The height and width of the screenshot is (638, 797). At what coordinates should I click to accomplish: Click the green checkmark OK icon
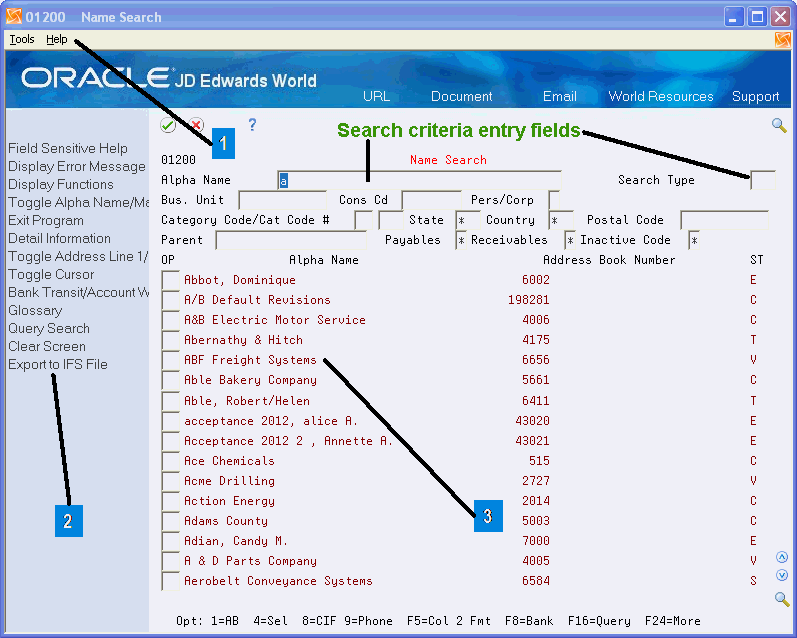[168, 125]
